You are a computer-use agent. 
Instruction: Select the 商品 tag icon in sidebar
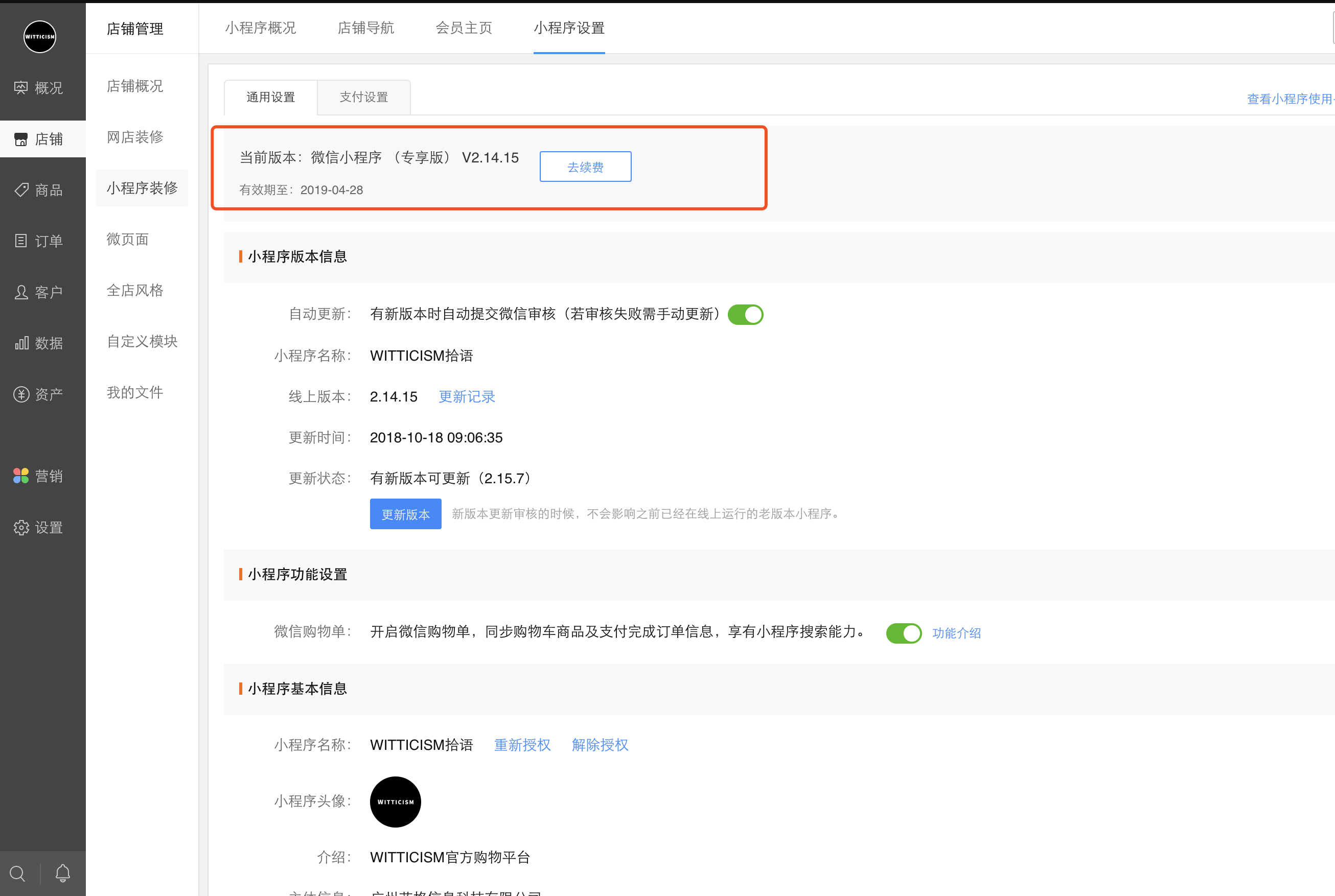[21, 191]
